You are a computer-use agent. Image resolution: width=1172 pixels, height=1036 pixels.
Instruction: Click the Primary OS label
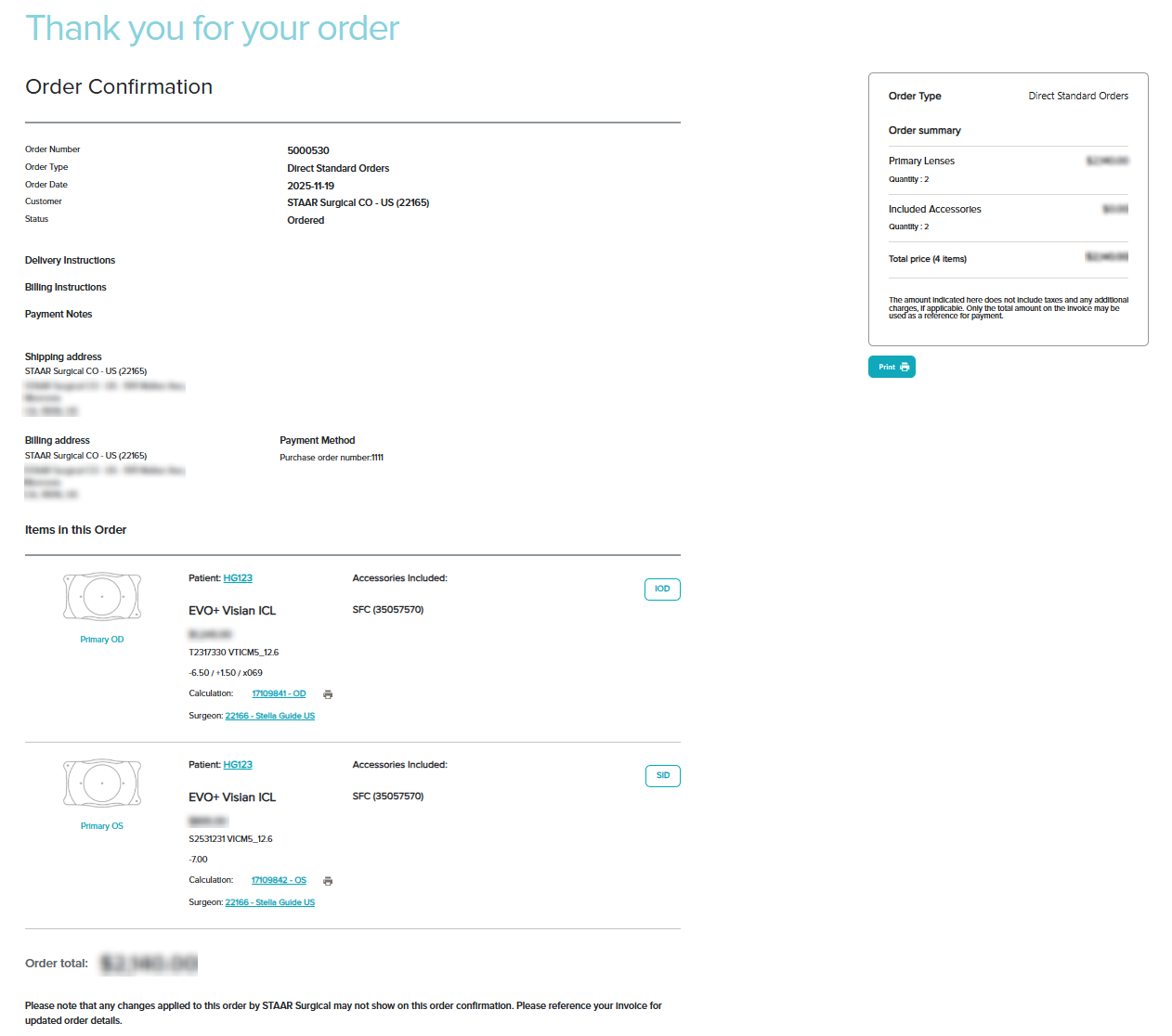[x=102, y=826]
